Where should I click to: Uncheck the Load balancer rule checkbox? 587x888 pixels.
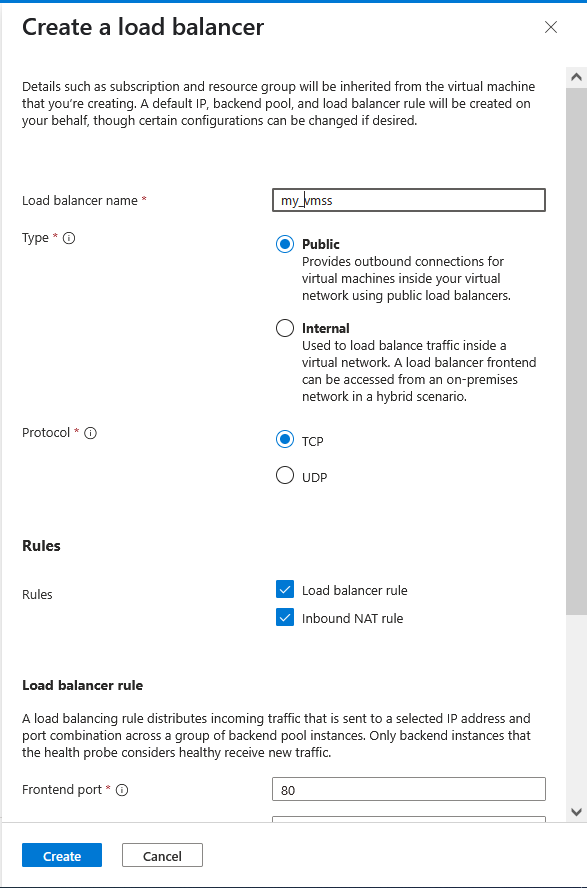point(285,590)
